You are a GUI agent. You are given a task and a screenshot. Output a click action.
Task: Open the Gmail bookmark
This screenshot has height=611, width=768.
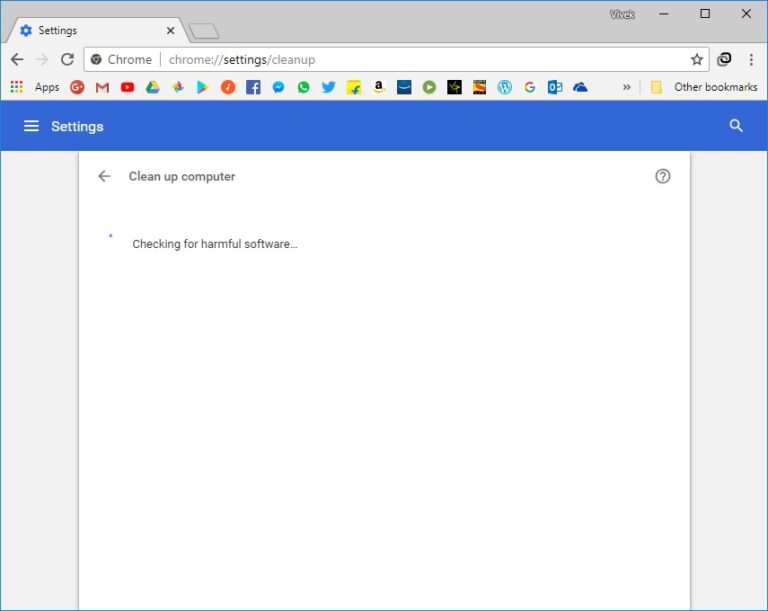point(102,87)
